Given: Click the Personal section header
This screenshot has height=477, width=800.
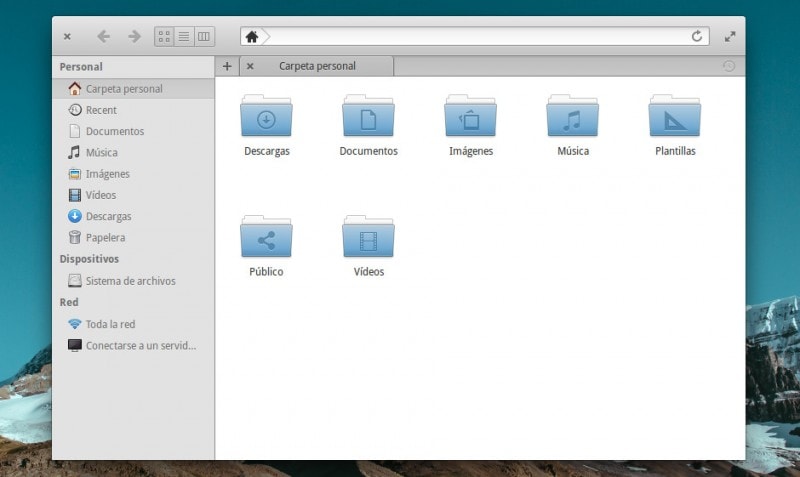Looking at the screenshot, I should pos(81,67).
